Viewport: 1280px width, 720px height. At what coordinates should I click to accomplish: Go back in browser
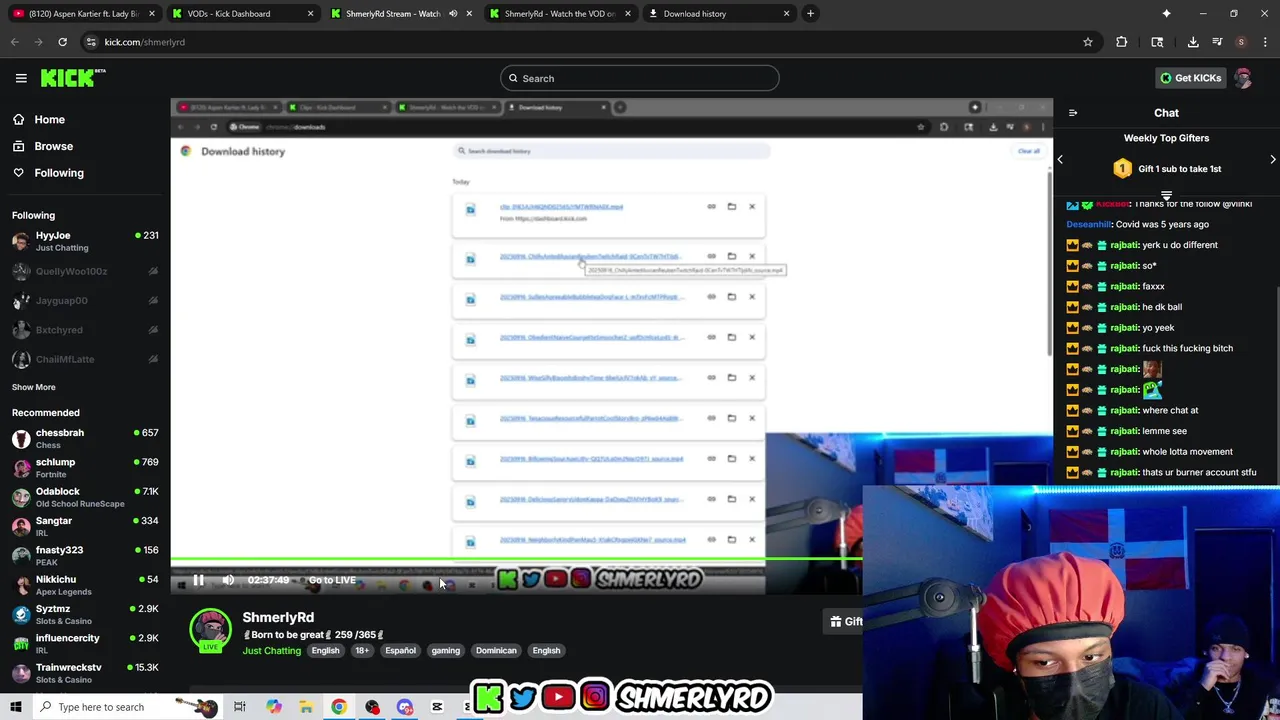pyautogui.click(x=15, y=42)
